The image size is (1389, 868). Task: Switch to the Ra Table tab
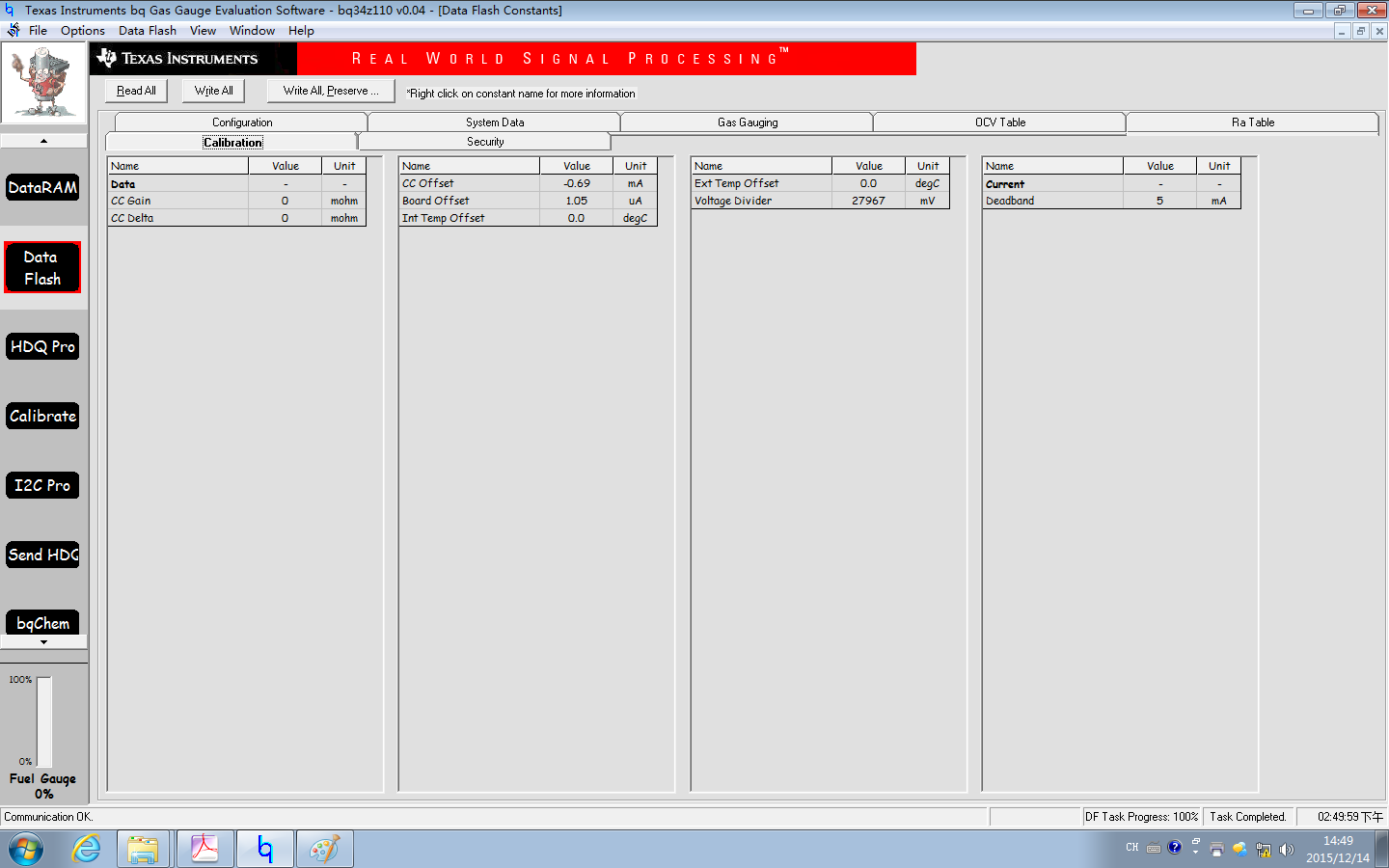pyautogui.click(x=1253, y=122)
